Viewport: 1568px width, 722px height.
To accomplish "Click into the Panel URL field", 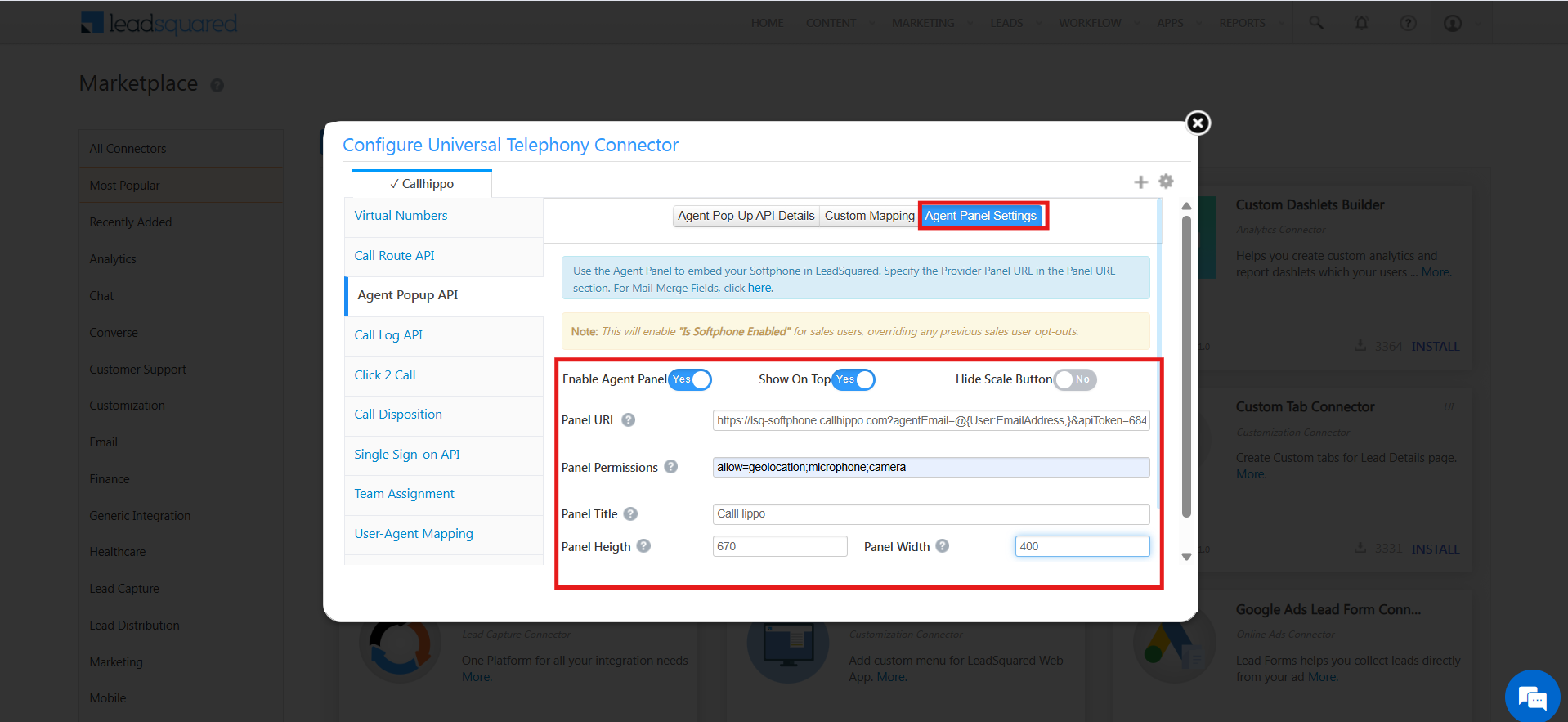I will click(x=931, y=420).
